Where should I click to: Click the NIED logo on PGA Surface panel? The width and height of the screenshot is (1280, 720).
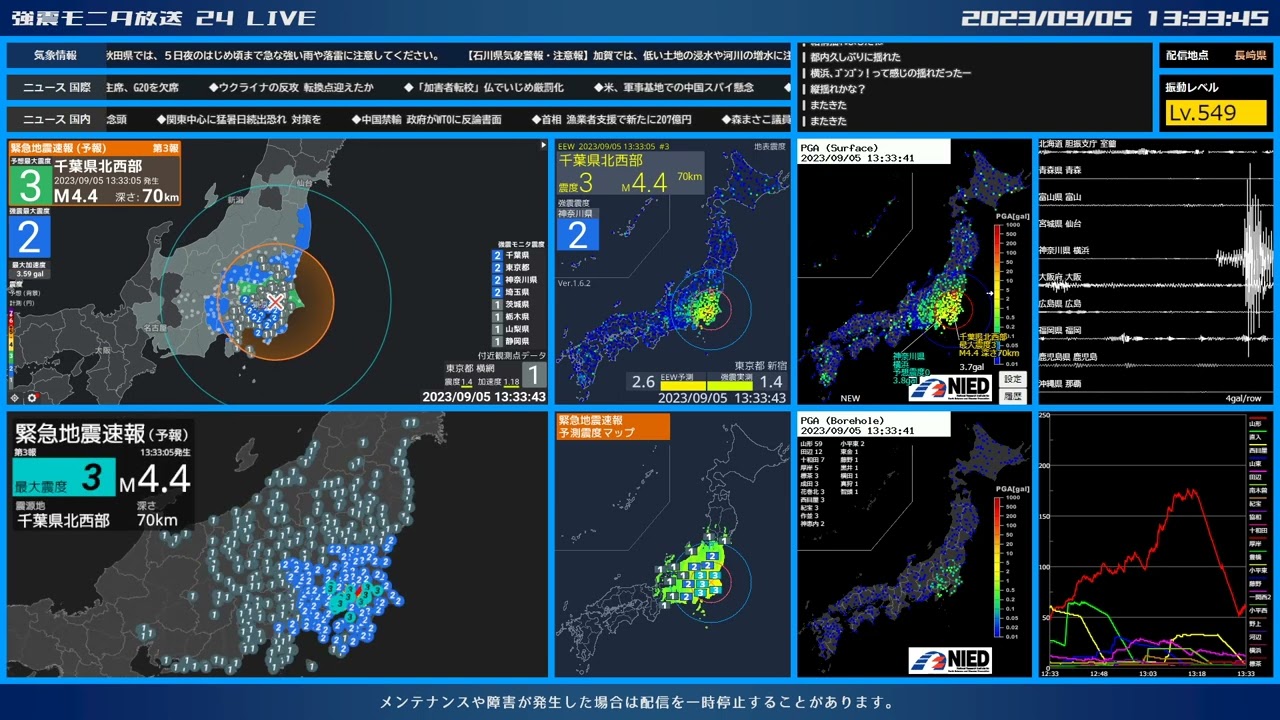tap(949, 387)
